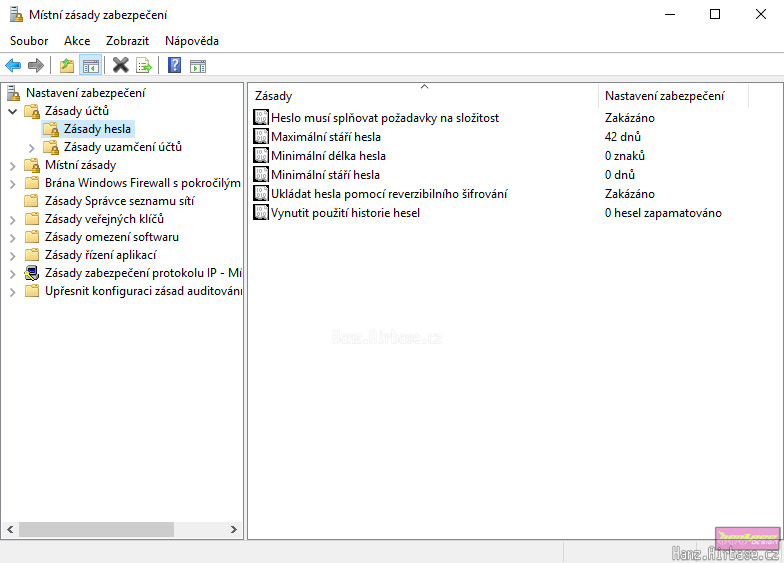784x563 pixels.
Task: Maximize the Místní zásady zabezpečení window
Action: [x=715, y=14]
